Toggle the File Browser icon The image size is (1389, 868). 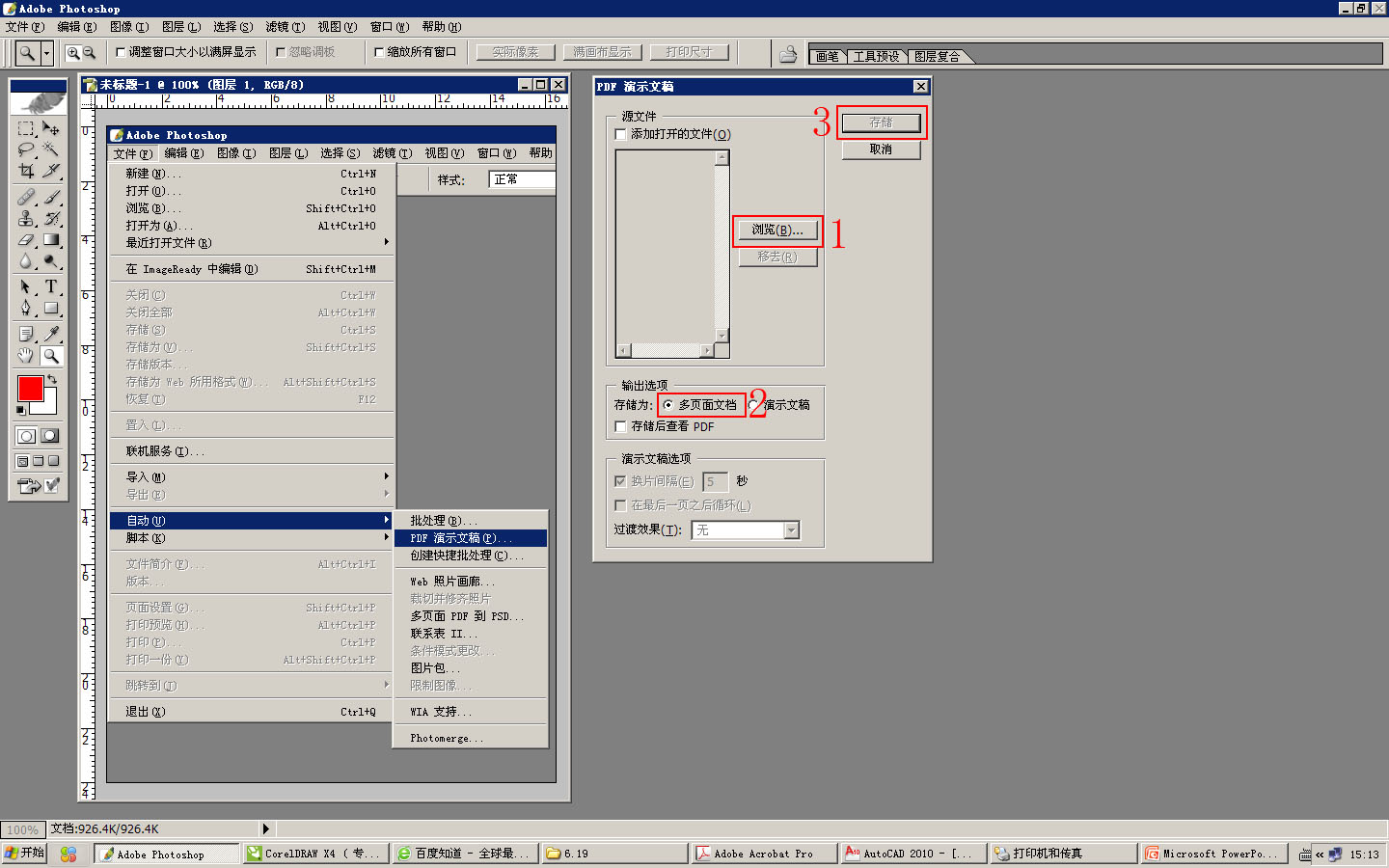click(788, 54)
